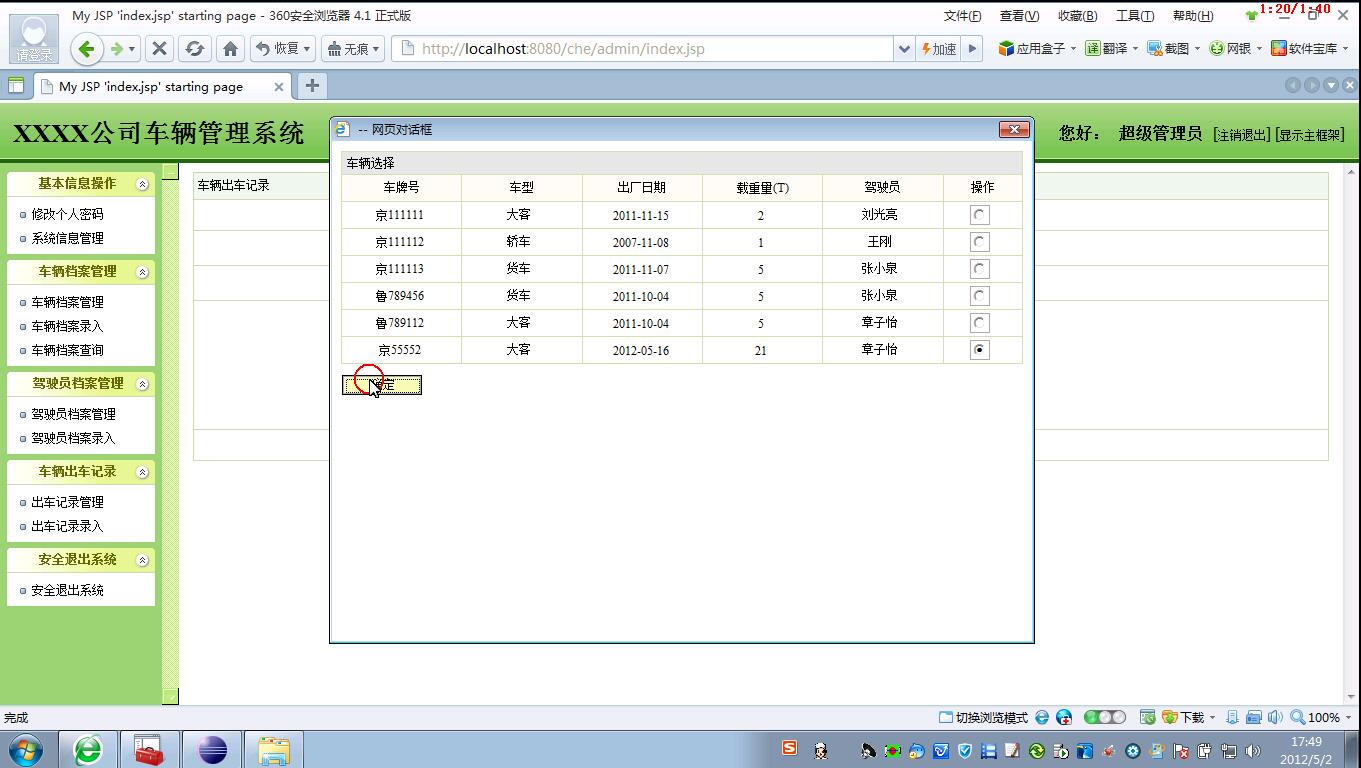Viewport: 1361px width, 768px height.
Task: Collapse the 车辆档案管理 panel
Action: pos(142,272)
